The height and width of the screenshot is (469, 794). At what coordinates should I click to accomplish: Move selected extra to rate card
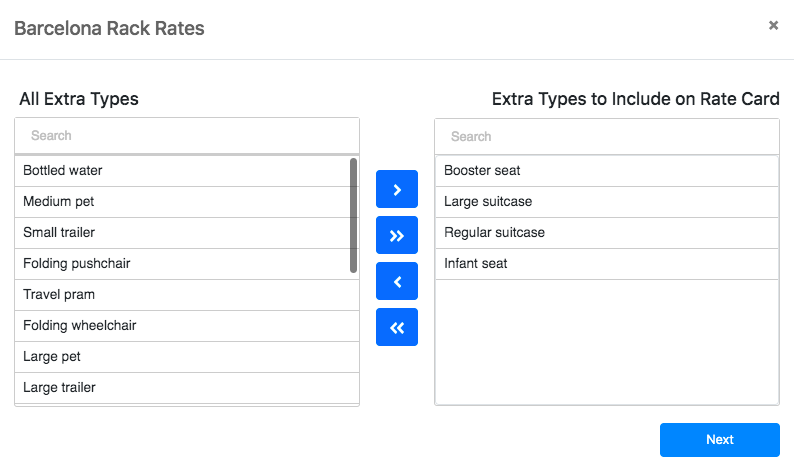pos(396,189)
